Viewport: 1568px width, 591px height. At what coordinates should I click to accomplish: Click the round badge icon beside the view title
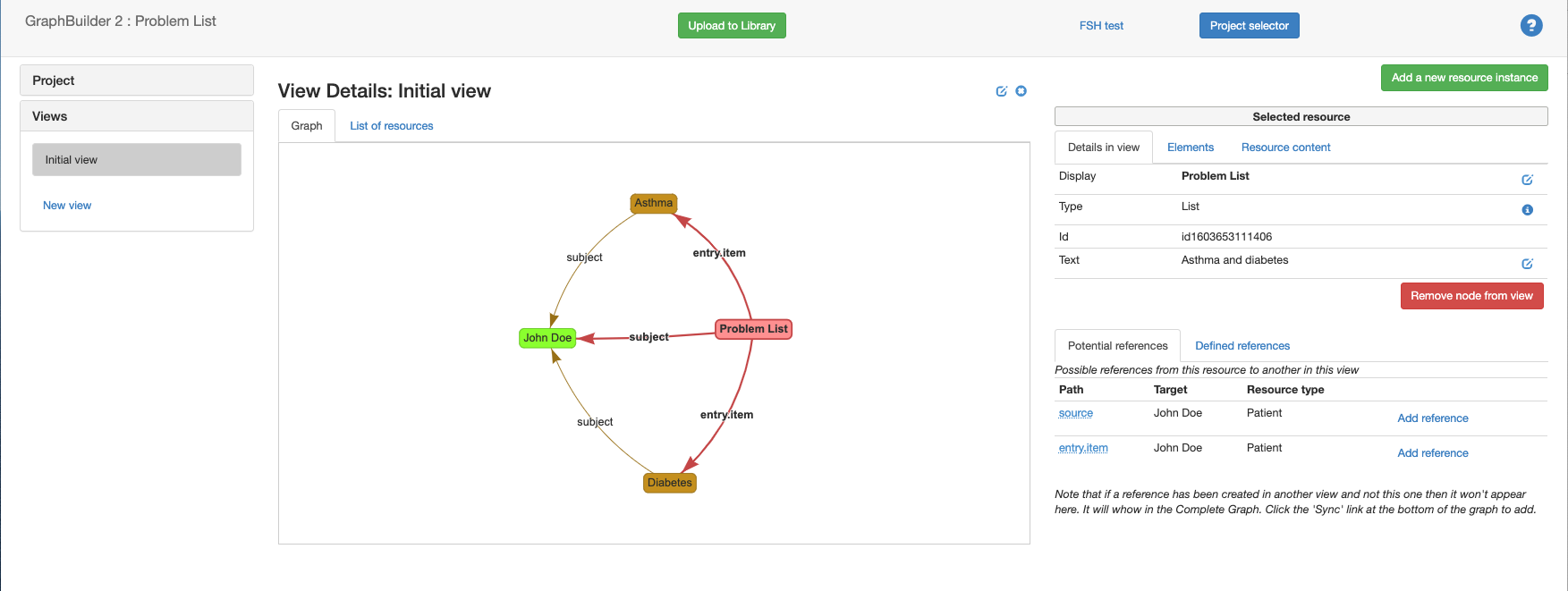(x=1021, y=91)
